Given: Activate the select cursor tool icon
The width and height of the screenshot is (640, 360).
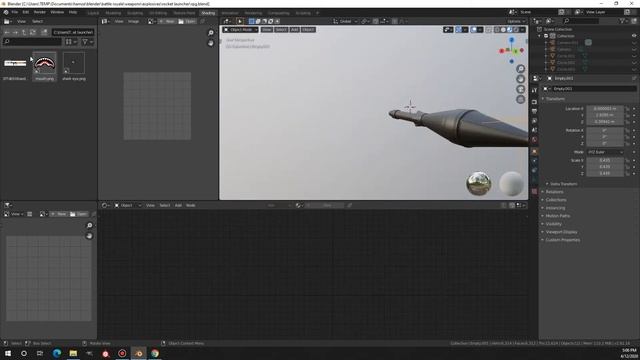Looking at the screenshot, I should [x=240, y=21].
